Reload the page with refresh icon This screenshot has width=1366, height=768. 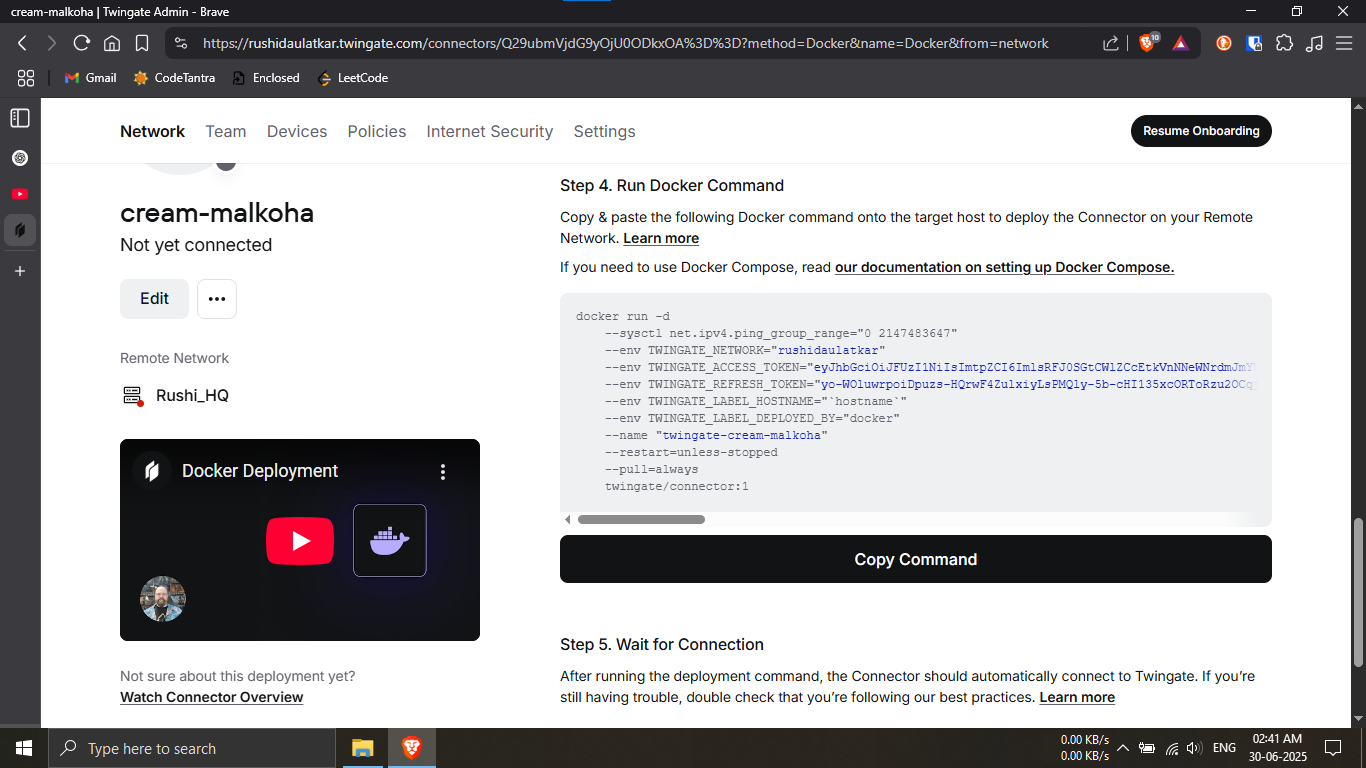(x=82, y=43)
